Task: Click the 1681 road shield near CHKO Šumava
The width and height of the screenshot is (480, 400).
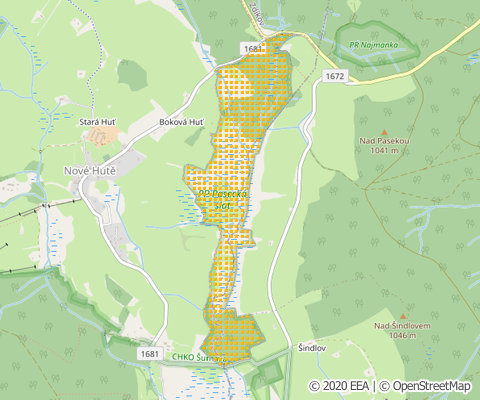Action: point(150,354)
